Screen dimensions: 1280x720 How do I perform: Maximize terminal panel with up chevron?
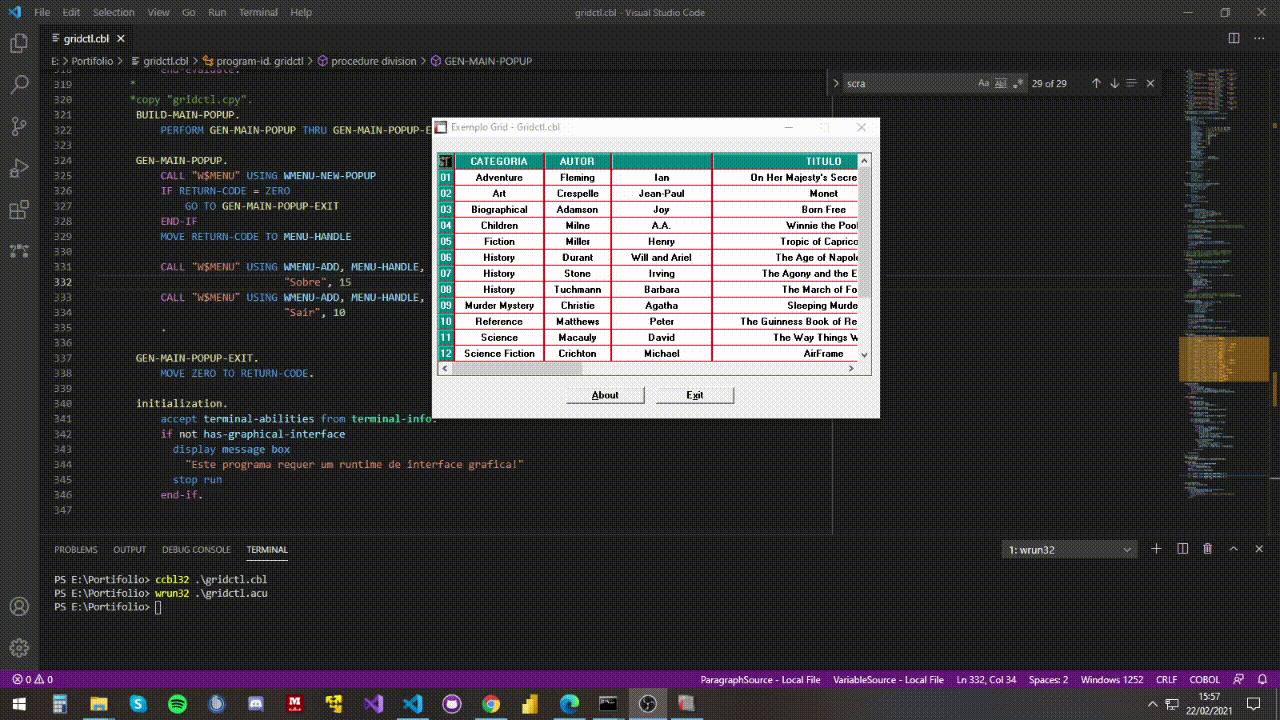click(x=1233, y=549)
